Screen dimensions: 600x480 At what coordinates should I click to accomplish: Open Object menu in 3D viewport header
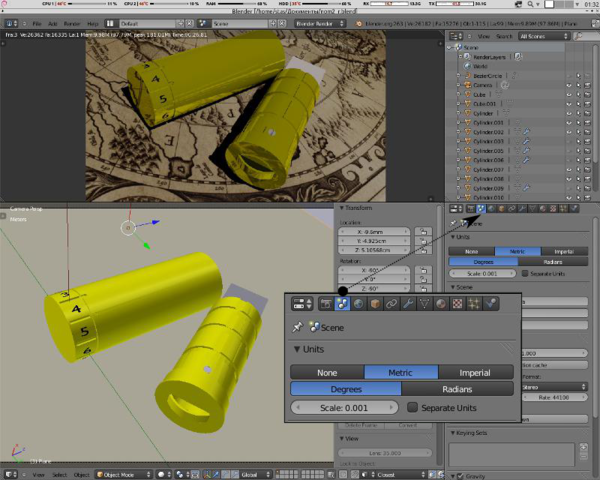pyautogui.click(x=82, y=475)
